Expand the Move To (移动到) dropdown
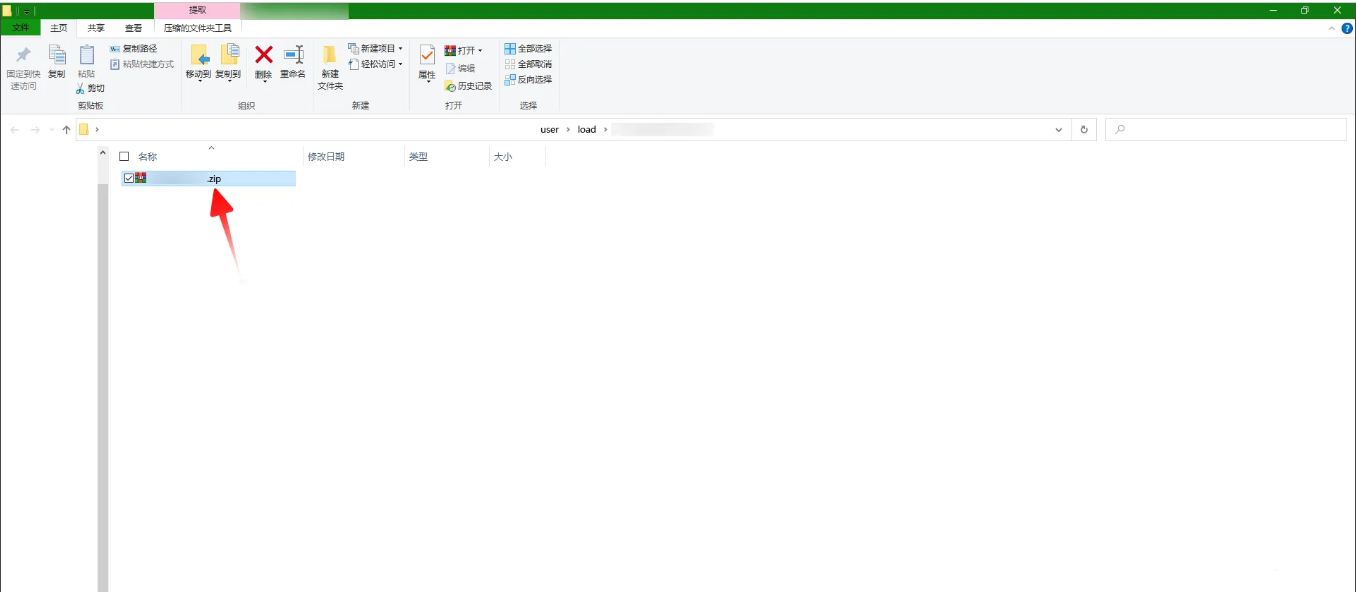The height and width of the screenshot is (592, 1356). 199,78
